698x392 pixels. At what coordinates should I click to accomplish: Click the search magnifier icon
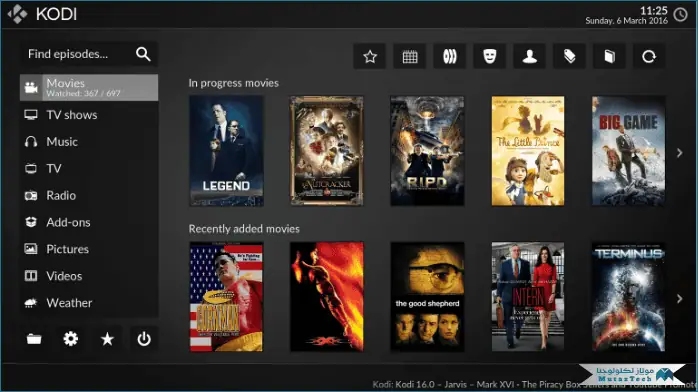(143, 54)
